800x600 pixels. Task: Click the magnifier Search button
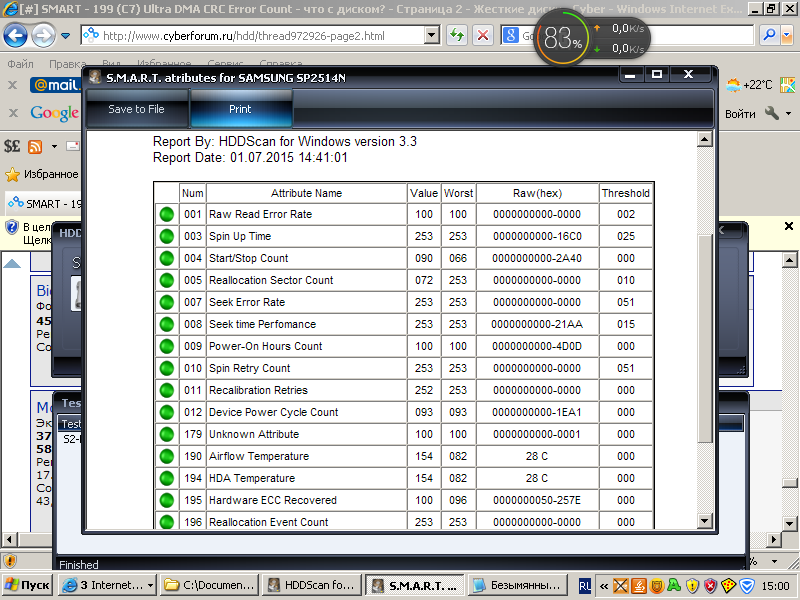769,35
